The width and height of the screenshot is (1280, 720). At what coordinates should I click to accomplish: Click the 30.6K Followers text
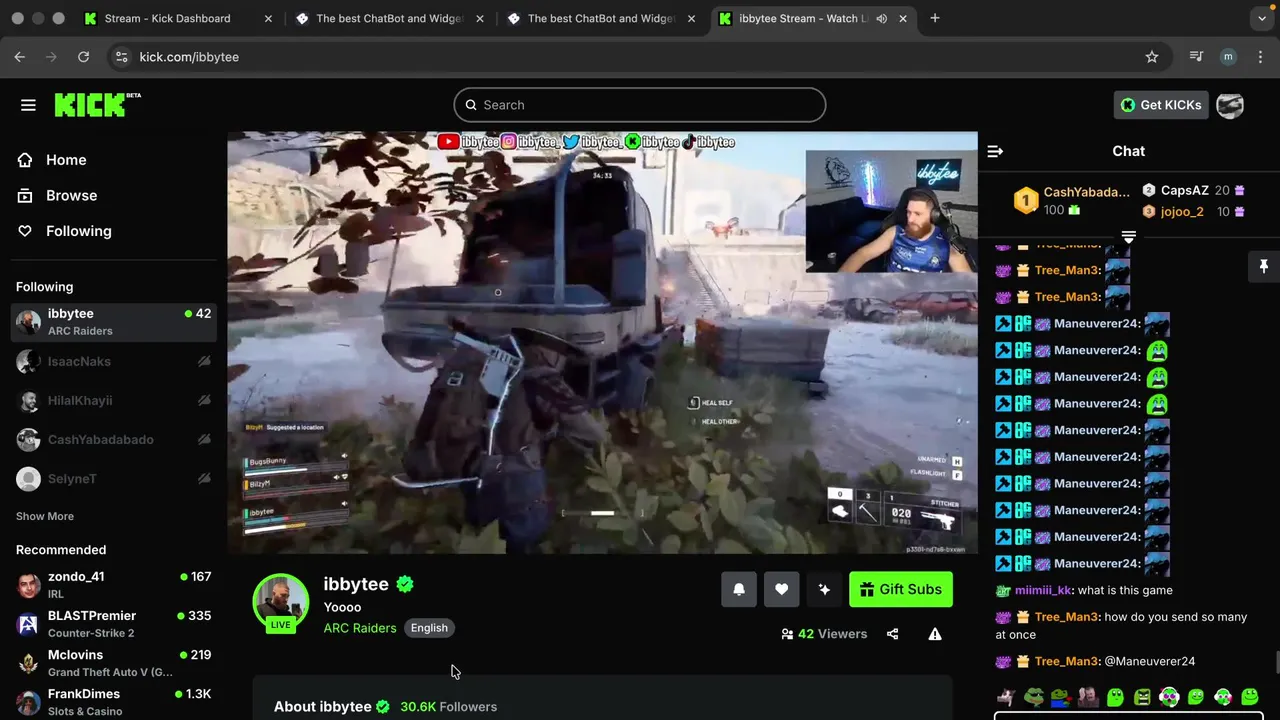(448, 706)
